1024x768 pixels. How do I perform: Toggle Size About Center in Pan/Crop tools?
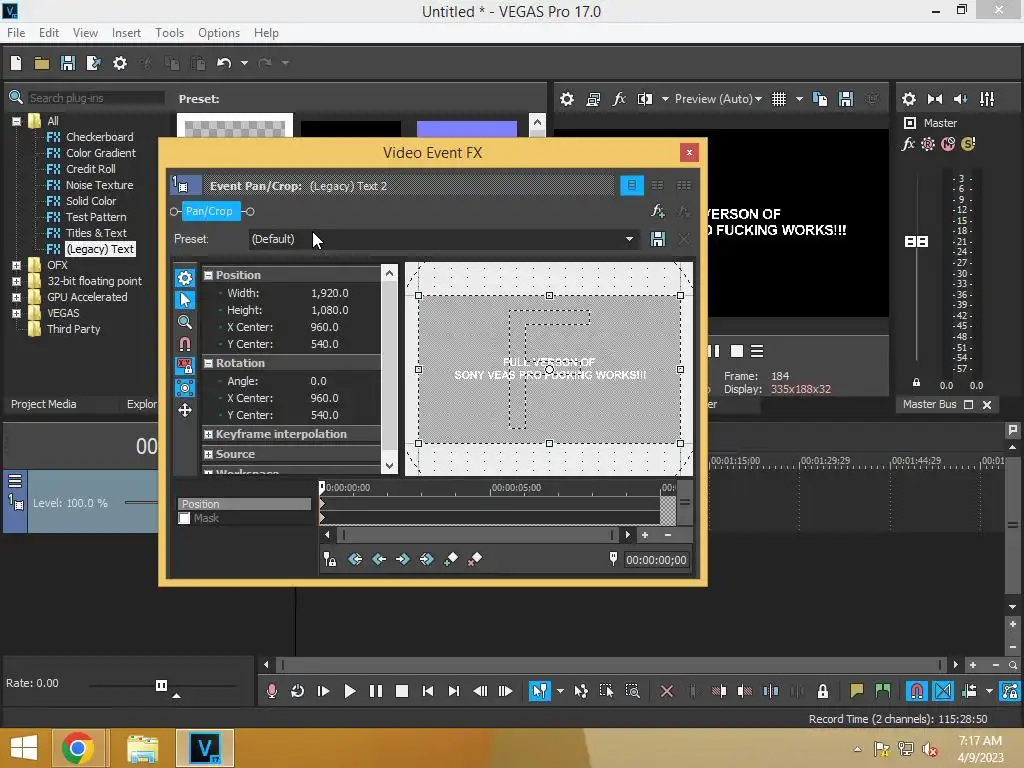pos(185,388)
